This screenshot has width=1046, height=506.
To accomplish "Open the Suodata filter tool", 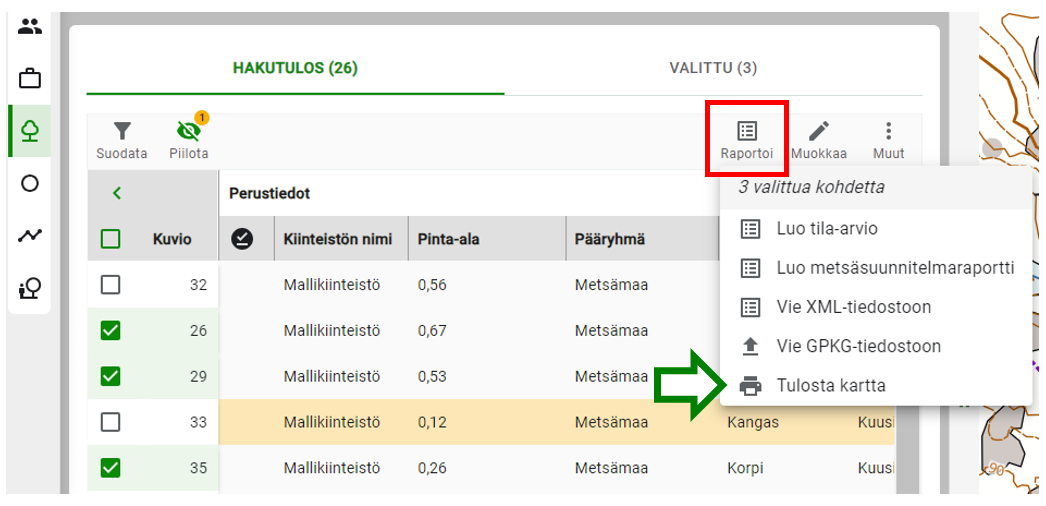I will click(121, 141).
